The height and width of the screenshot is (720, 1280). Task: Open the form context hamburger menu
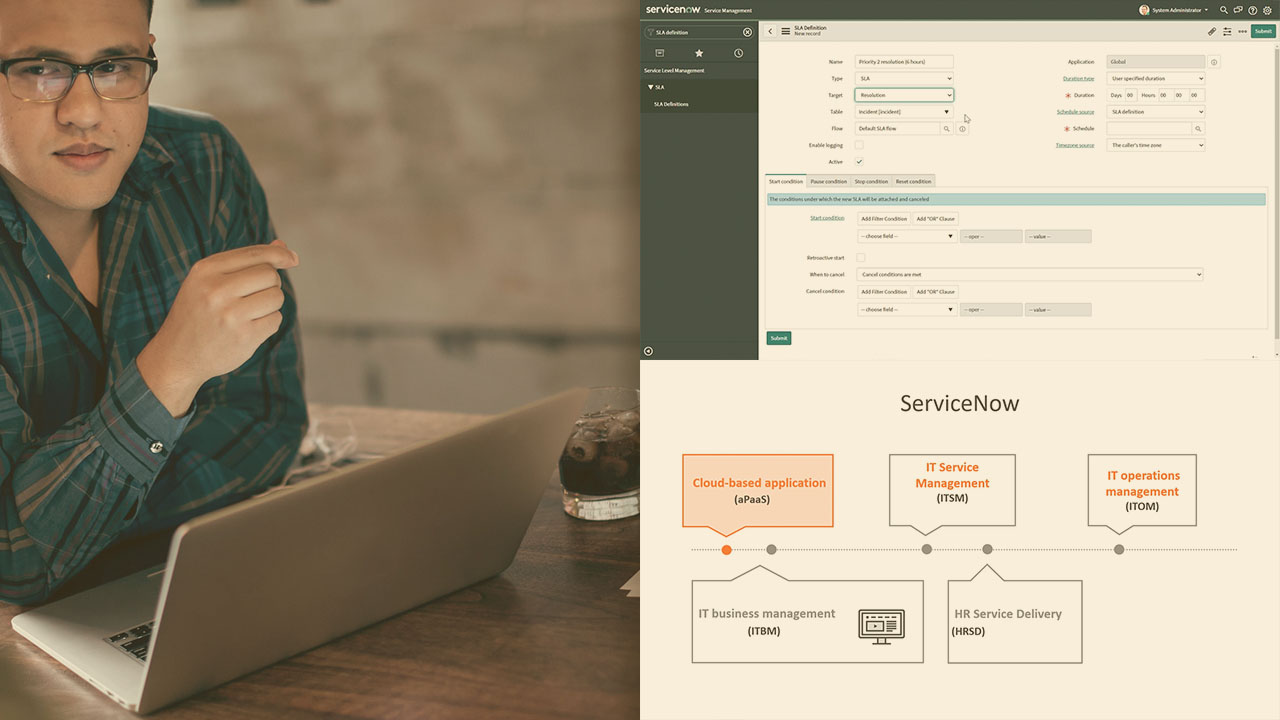pyautogui.click(x=786, y=31)
